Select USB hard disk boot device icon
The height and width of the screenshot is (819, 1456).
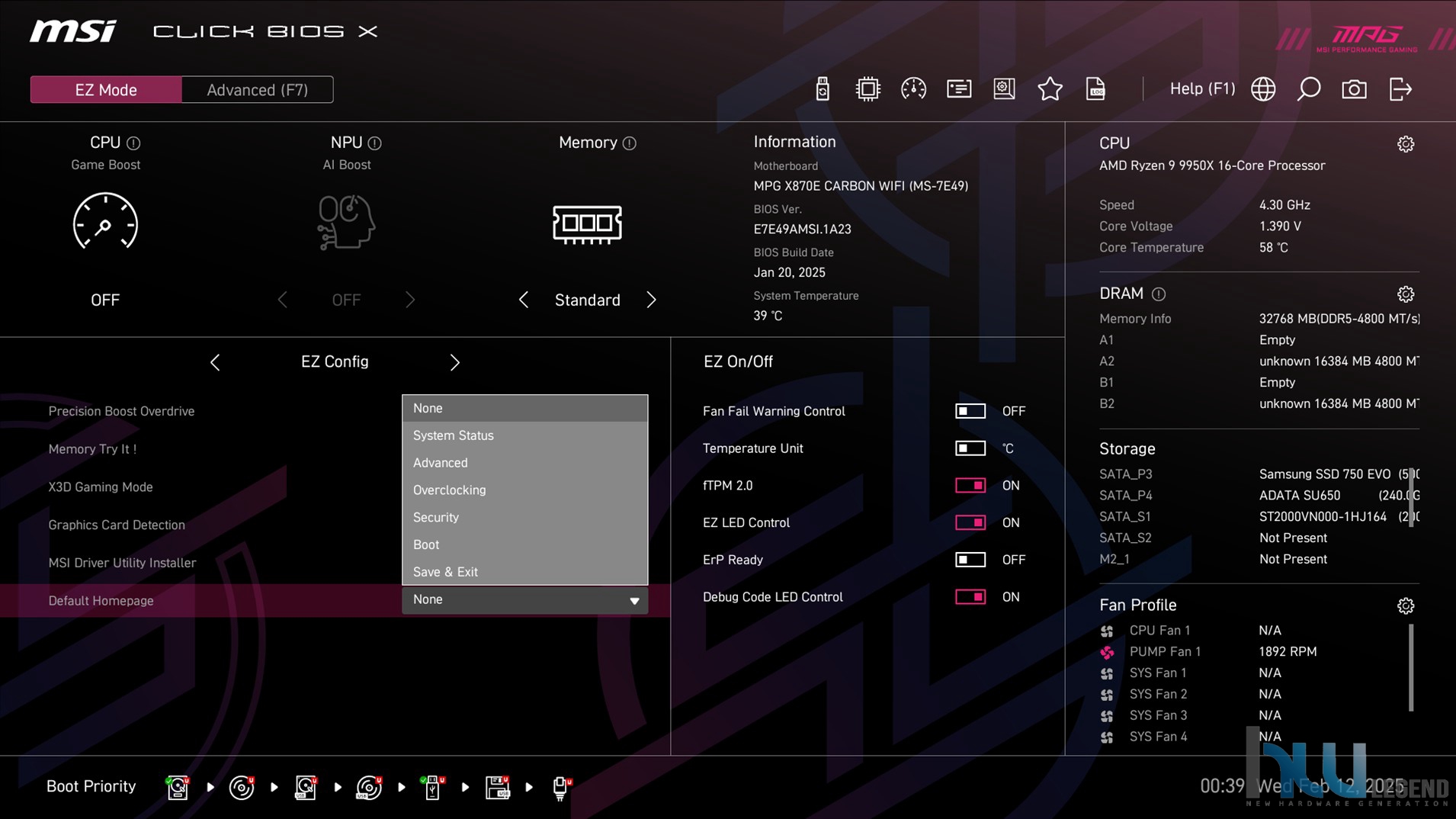point(306,787)
